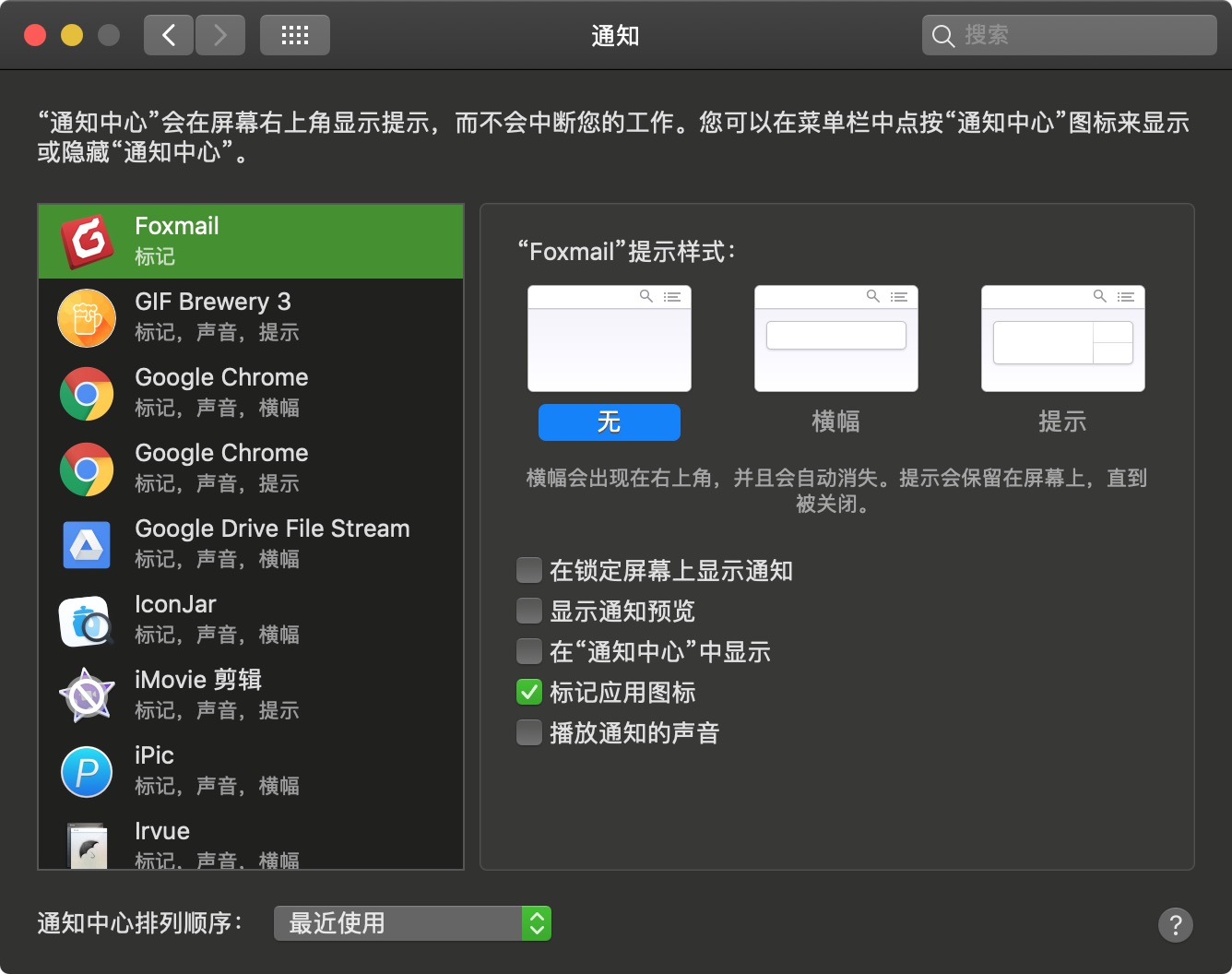Enable 在锁定屏幕上显示通知 checkbox
Screen dimensions: 1232x974
point(529,571)
